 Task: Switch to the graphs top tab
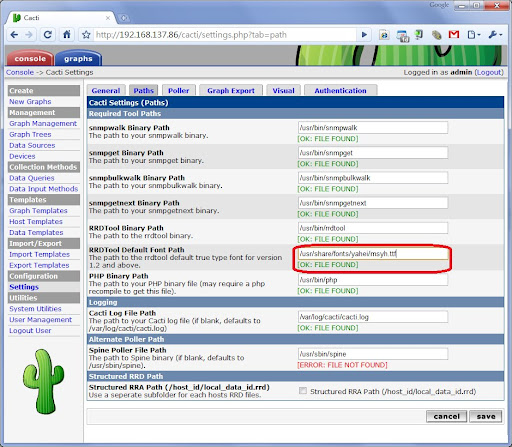78,58
